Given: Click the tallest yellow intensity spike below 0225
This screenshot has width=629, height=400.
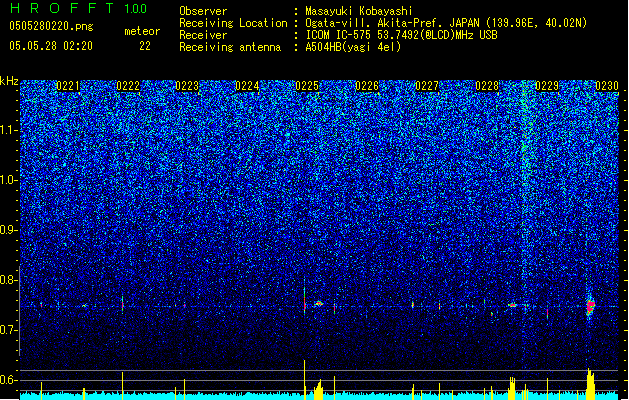Looking at the screenshot, I should (x=304, y=380).
